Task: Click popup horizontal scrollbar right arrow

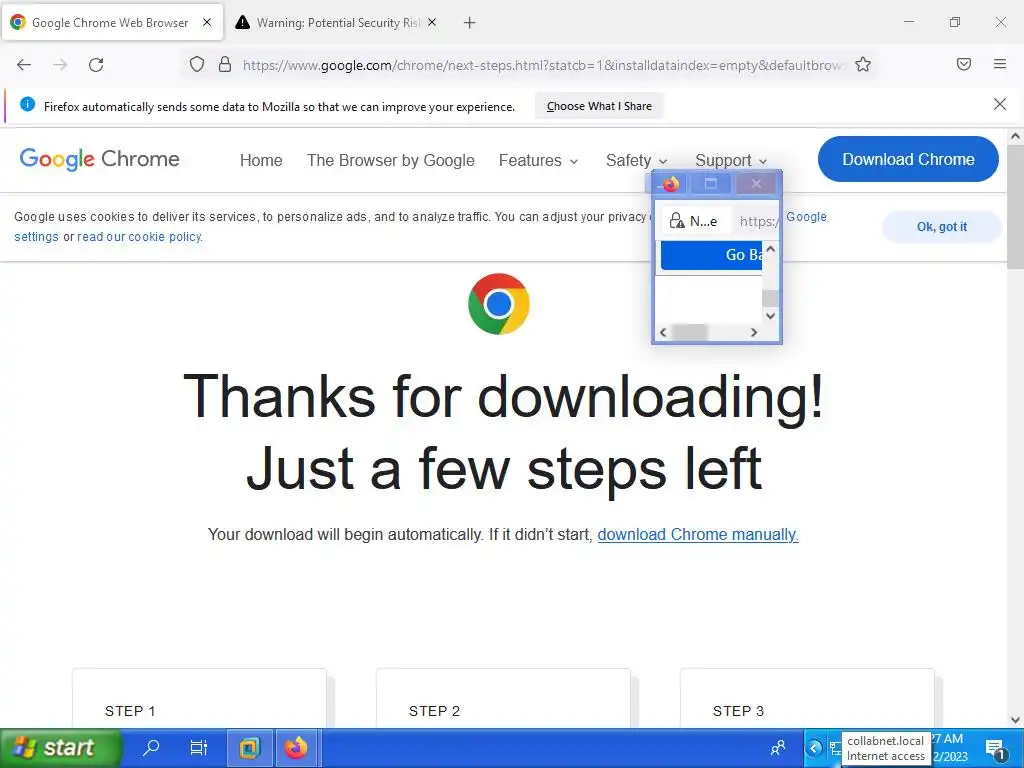Action: coord(754,332)
